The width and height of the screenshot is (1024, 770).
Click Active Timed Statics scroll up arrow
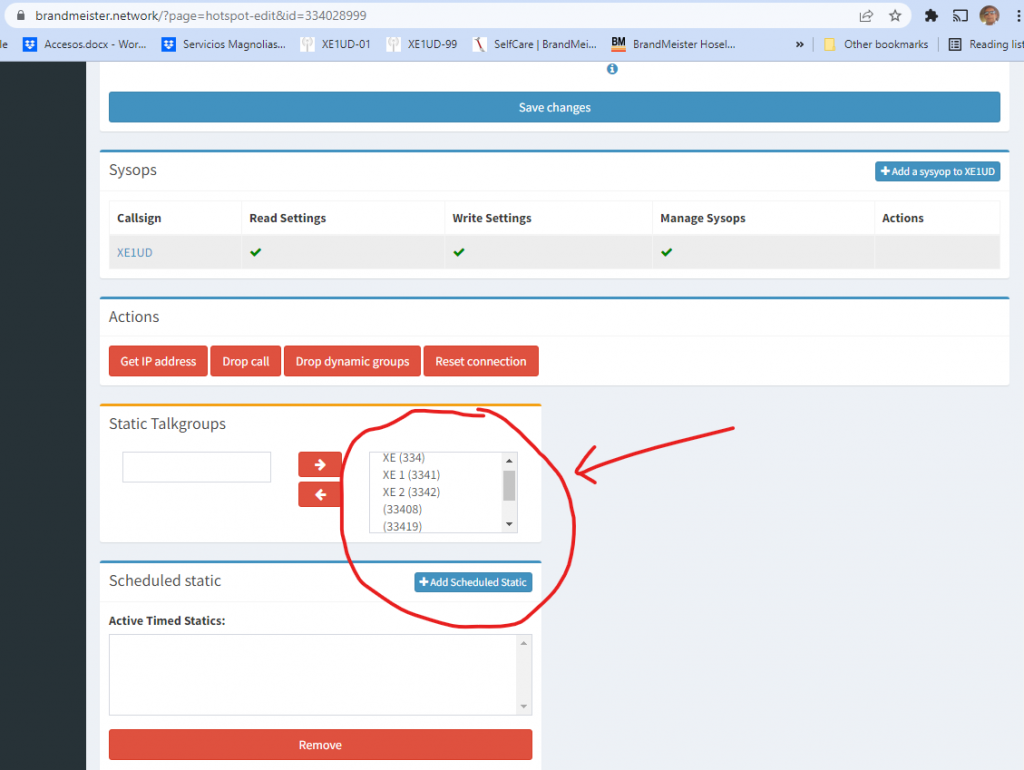tap(524, 643)
